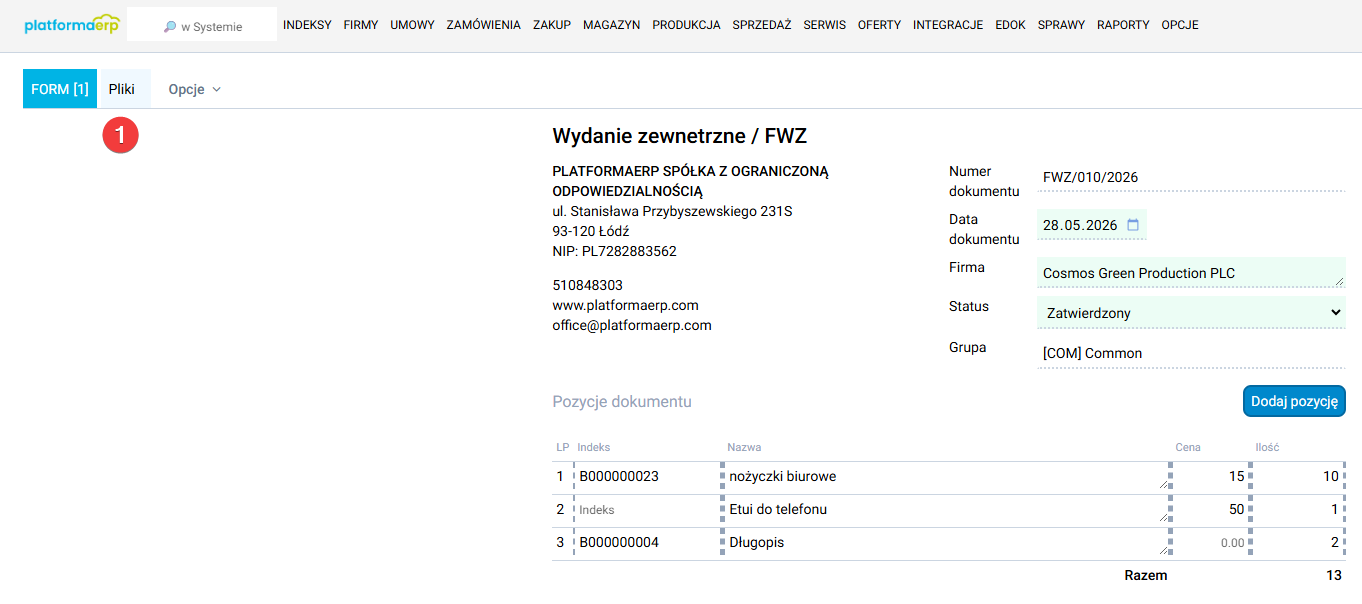Open the EDOK menu

(x=1011, y=25)
